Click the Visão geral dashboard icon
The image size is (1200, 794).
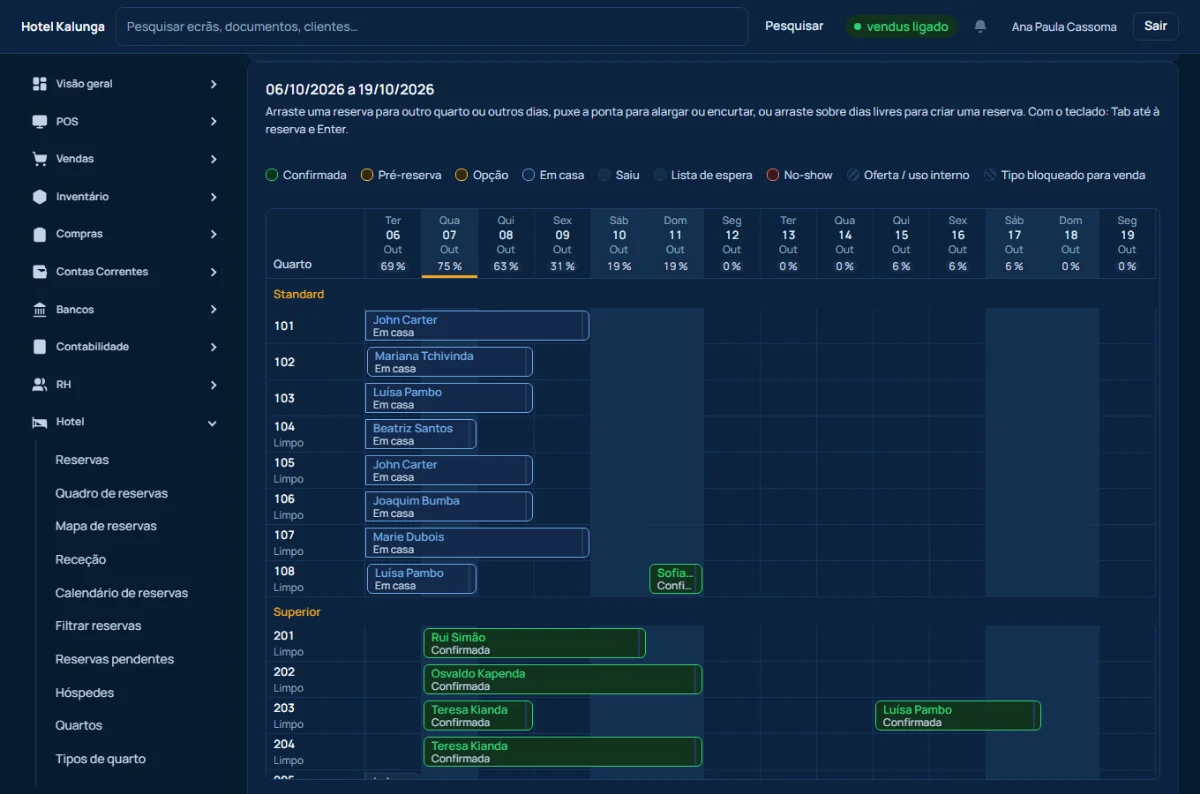(x=40, y=84)
